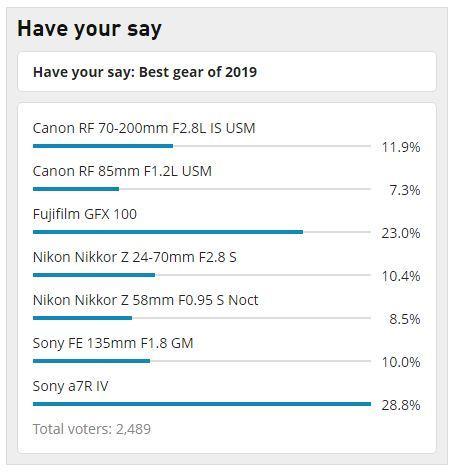This screenshot has height=472, width=454.
Task: Open 'Have your say: Best gear of 2019' title
Action: click(145, 72)
